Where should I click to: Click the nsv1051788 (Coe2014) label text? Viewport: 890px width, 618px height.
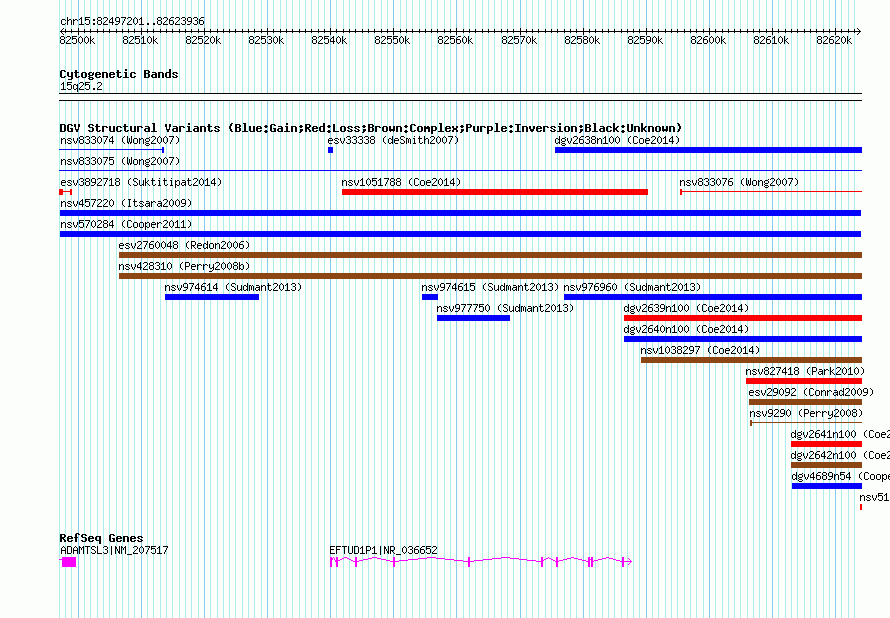pyautogui.click(x=401, y=182)
